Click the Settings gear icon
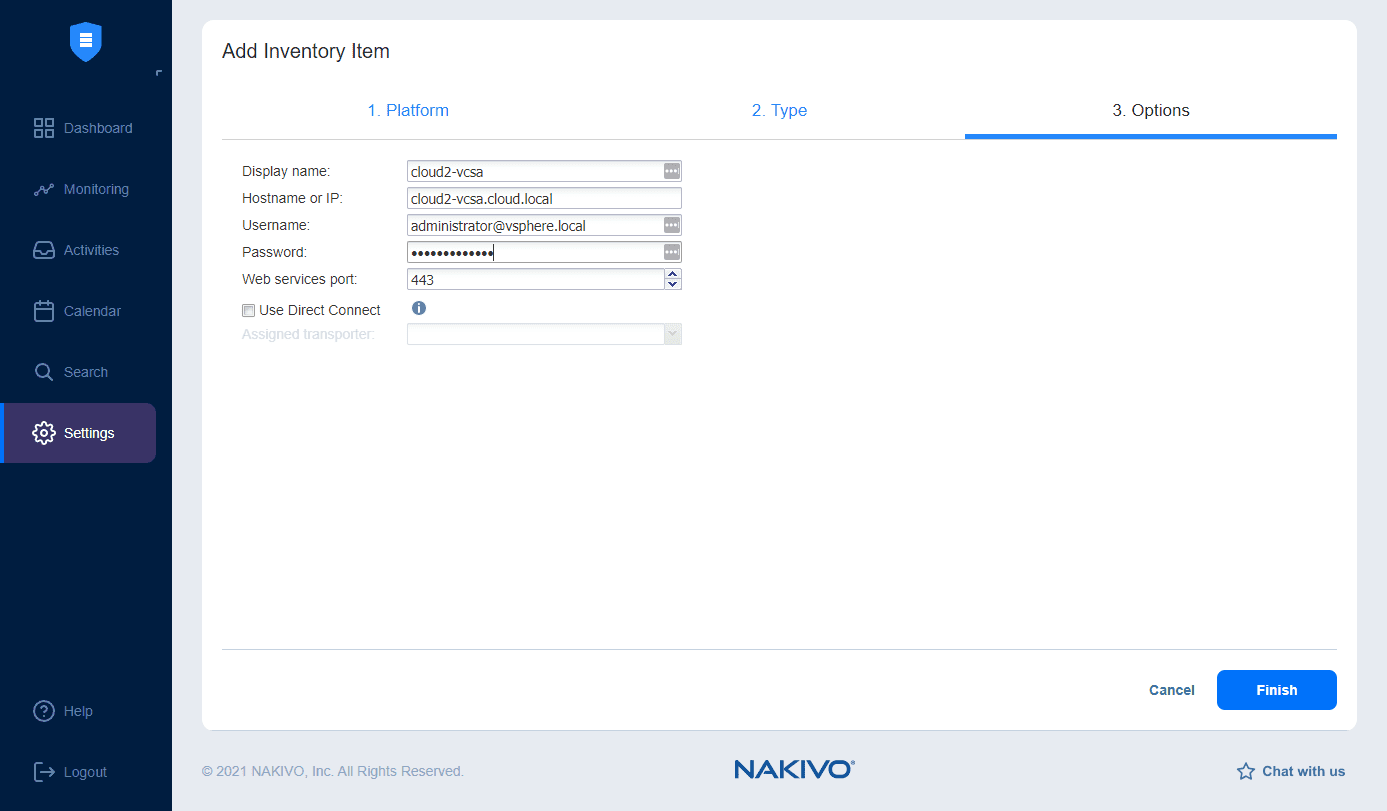Image resolution: width=1387 pixels, height=811 pixels. 44,433
